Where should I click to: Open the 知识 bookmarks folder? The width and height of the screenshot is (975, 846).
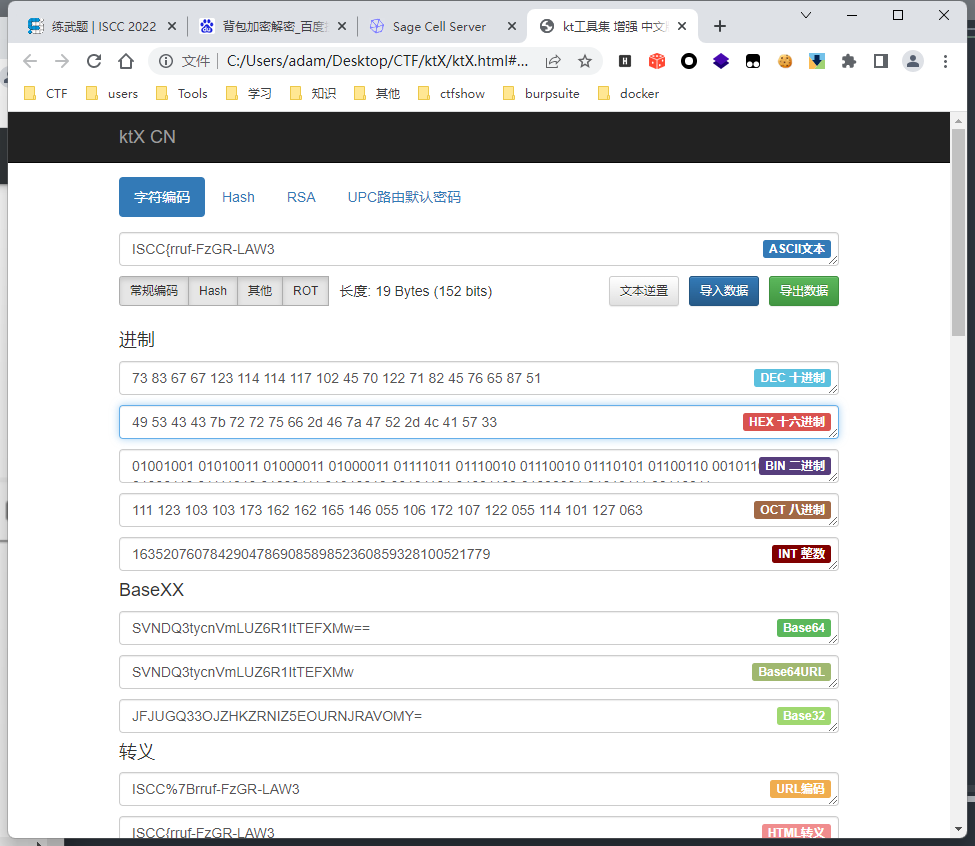pos(313,93)
